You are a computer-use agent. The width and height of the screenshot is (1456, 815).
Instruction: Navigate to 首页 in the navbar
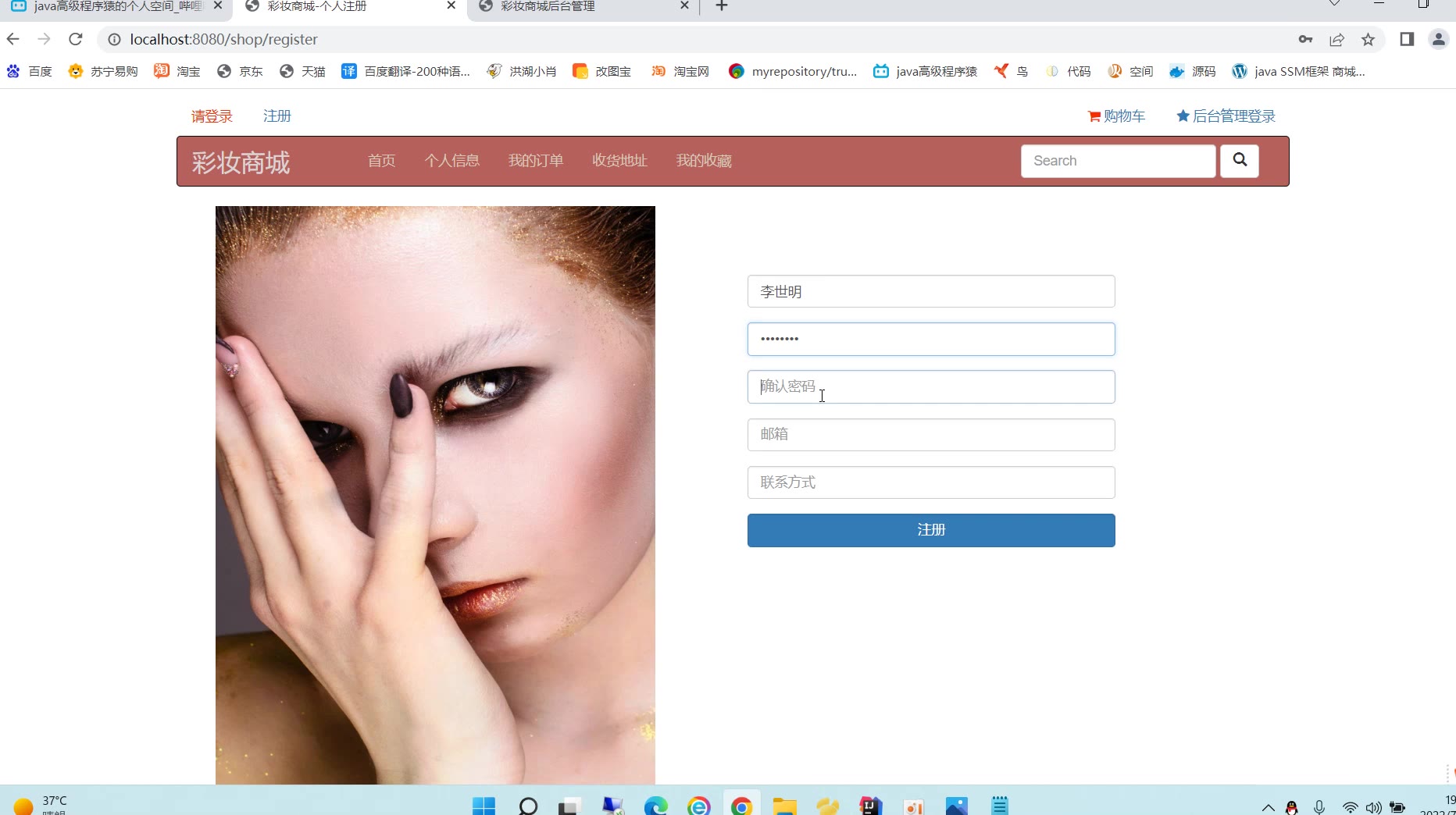[382, 161]
